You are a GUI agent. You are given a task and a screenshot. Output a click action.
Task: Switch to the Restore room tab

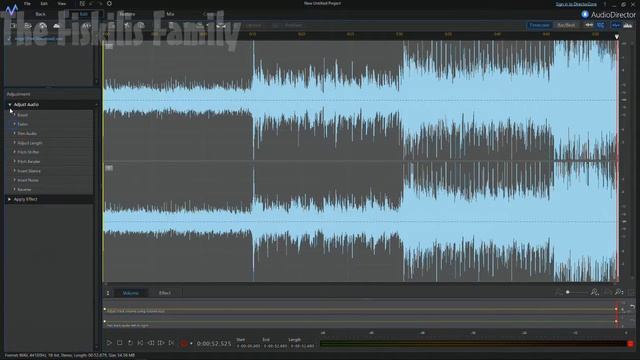click(x=127, y=14)
